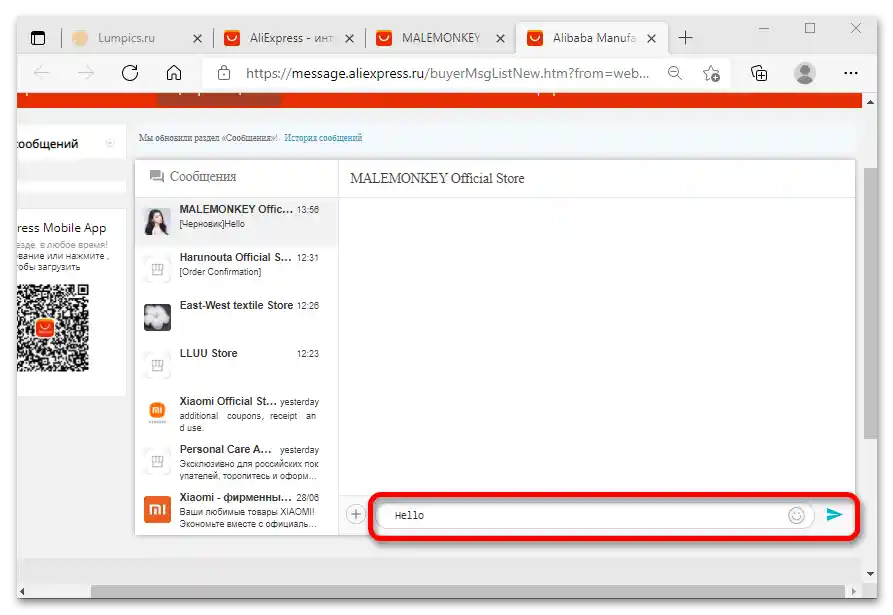The height and width of the screenshot is (615, 893).
Task: Open the Xiaomi - фирменны... conversation
Action: pos(236,510)
